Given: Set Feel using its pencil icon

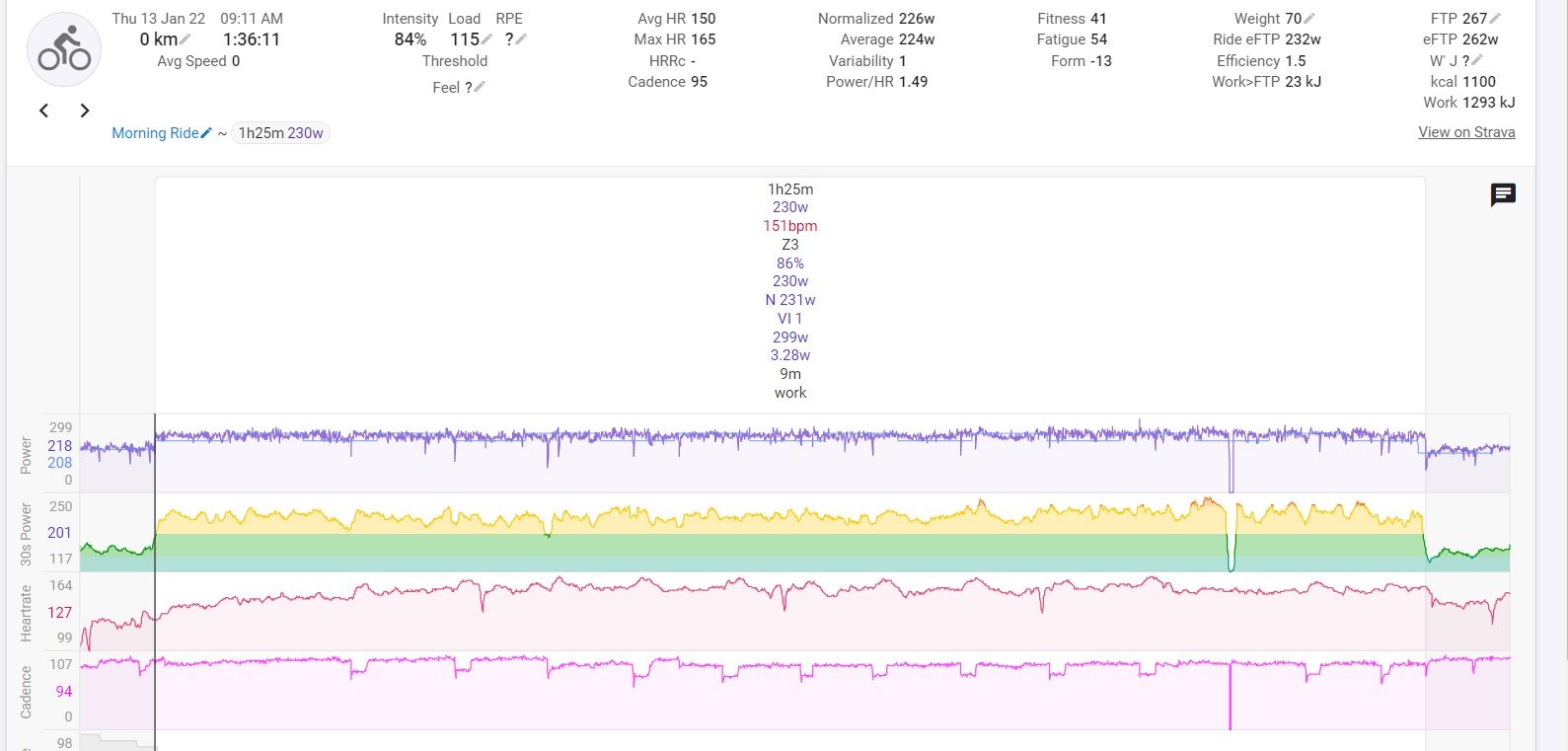Looking at the screenshot, I should pos(480,87).
